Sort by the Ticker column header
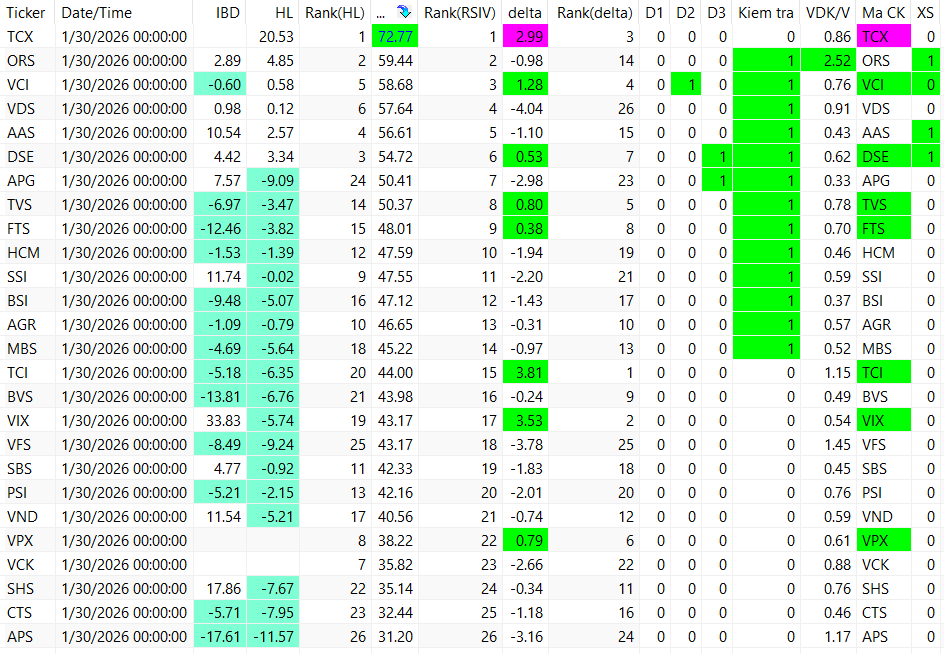 coord(26,12)
